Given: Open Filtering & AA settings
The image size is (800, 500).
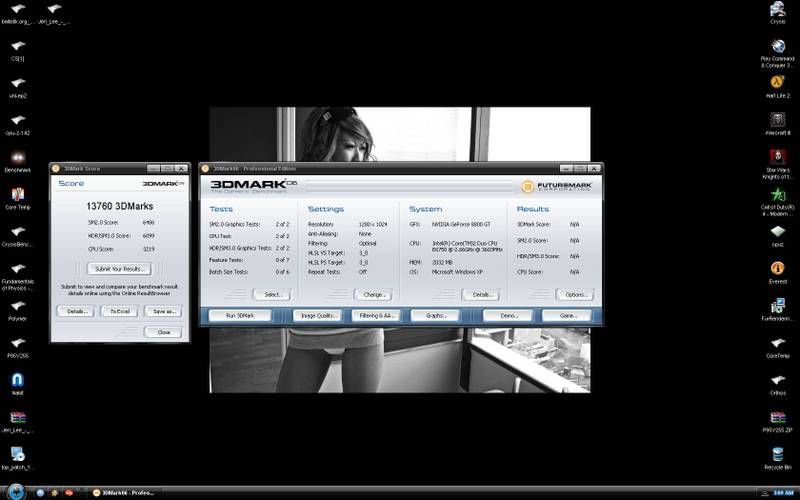Looking at the screenshot, I should 376,316.
